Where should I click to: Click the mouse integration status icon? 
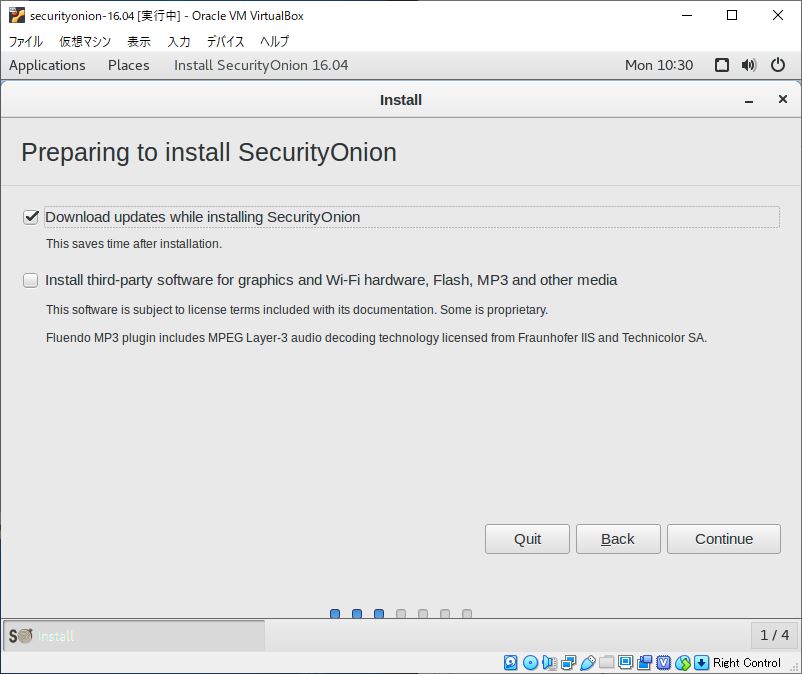pos(683,663)
